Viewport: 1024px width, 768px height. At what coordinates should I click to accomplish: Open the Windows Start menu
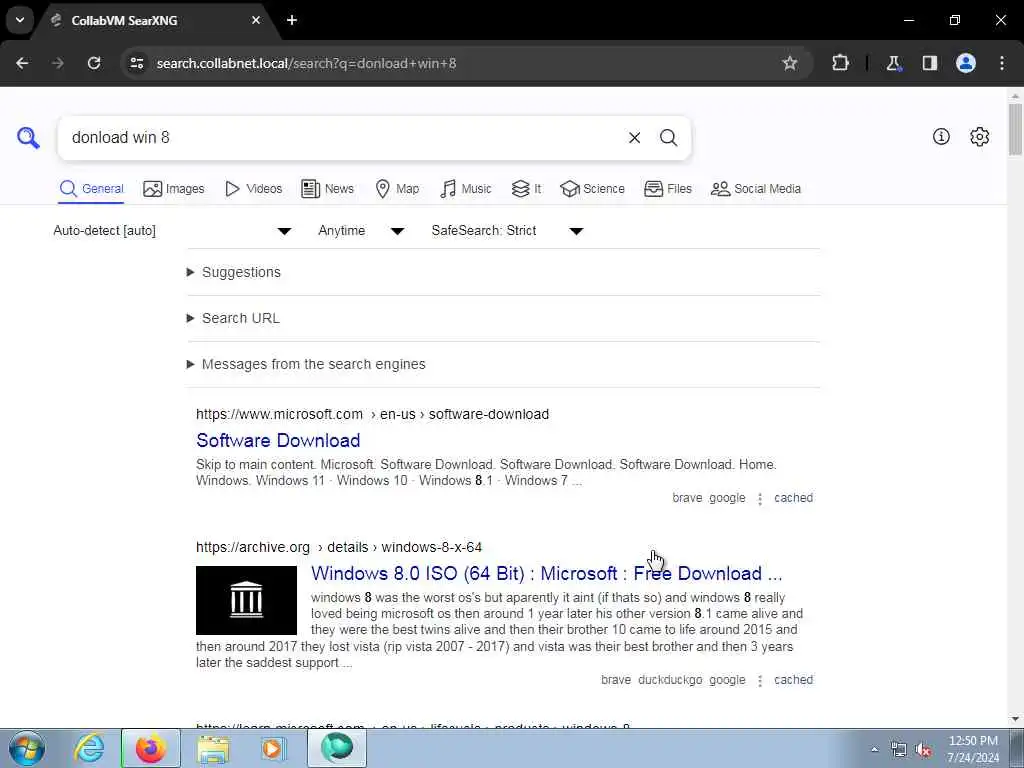[26, 748]
